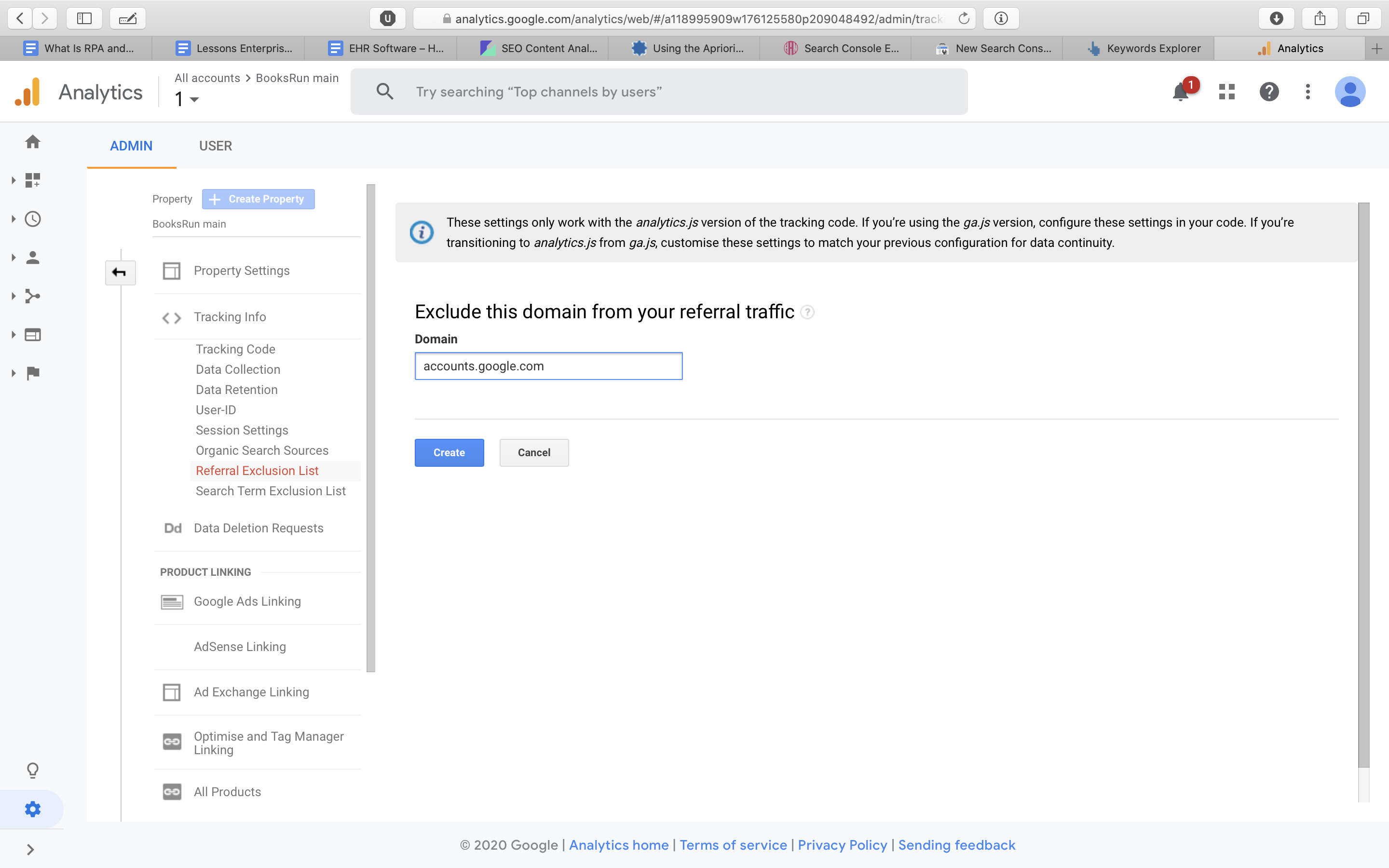
Task: Click the Safari share icon
Action: coord(1320,18)
